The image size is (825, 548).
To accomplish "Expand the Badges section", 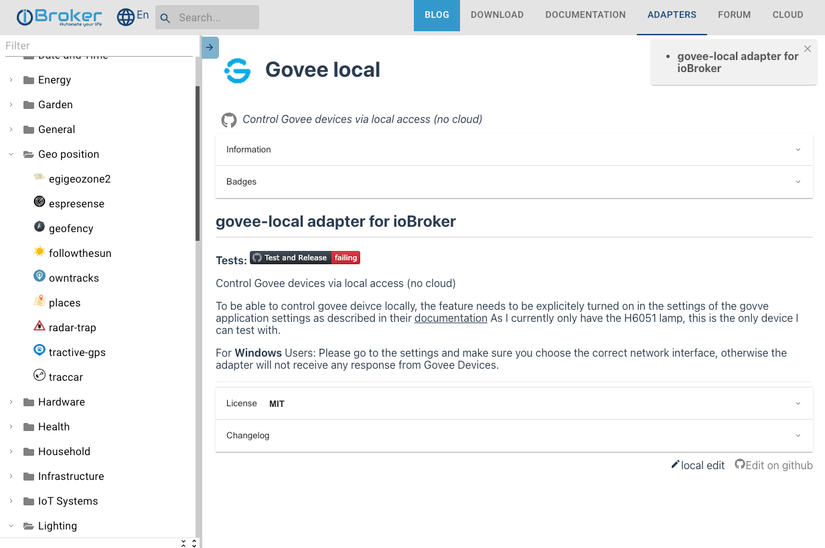I will 514,182.
